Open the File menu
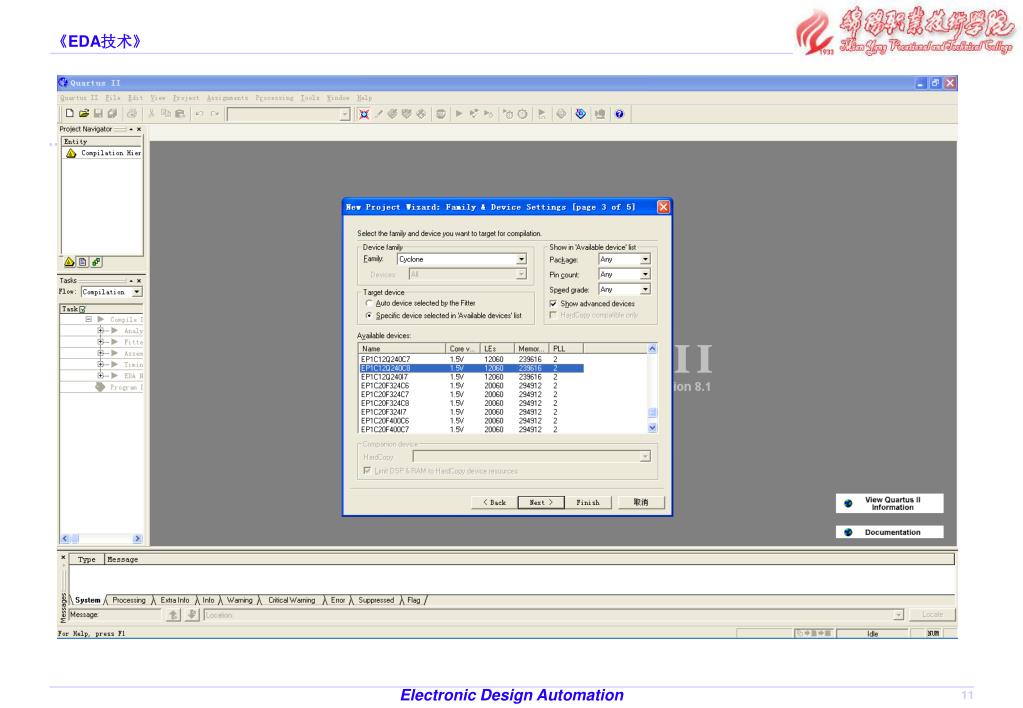1023x708 pixels. [x=113, y=98]
